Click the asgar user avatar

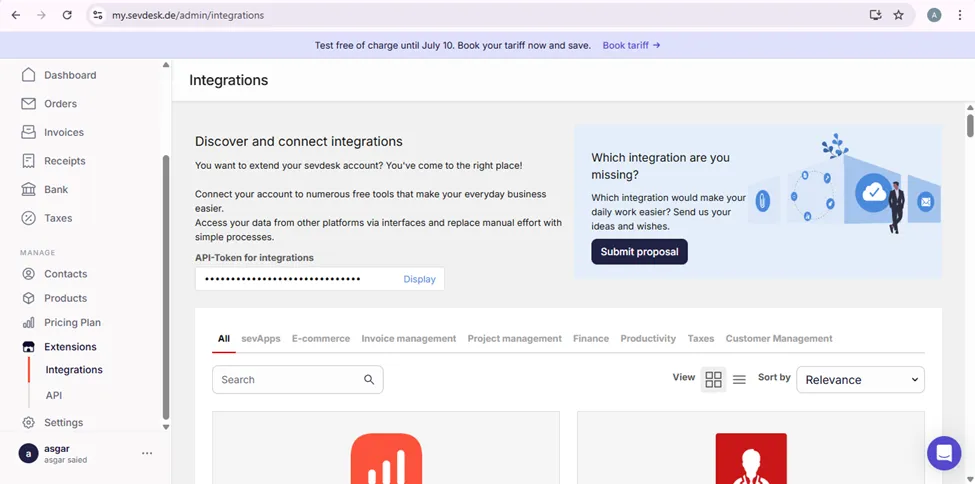coord(29,454)
